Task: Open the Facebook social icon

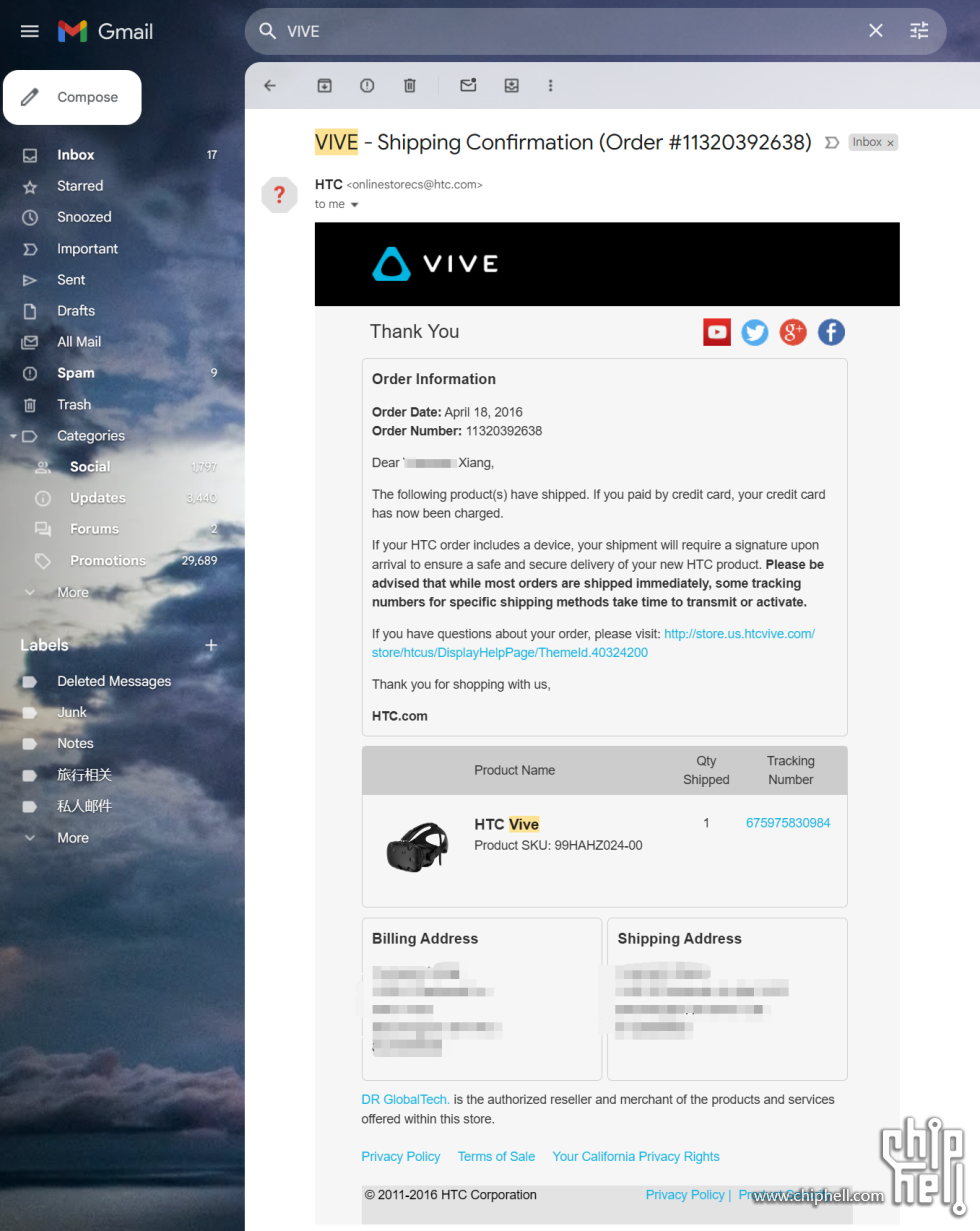Action: [x=831, y=332]
